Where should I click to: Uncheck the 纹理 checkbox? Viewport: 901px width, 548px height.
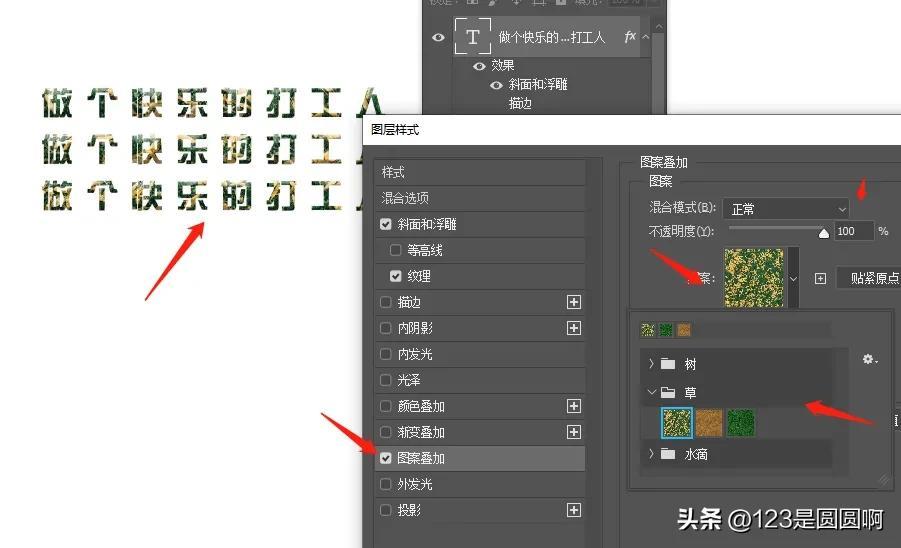pos(395,276)
